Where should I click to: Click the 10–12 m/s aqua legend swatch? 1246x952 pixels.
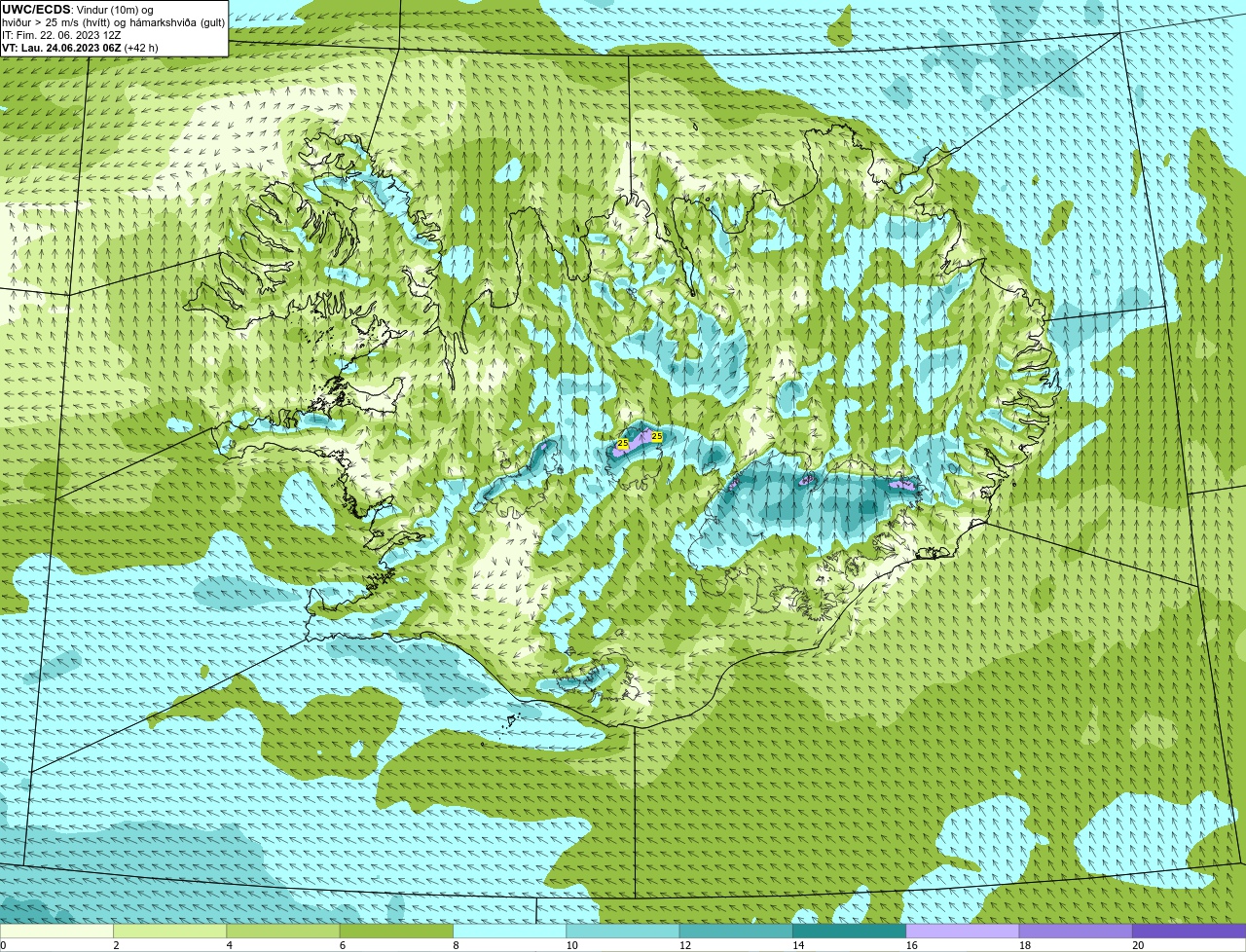623,931
